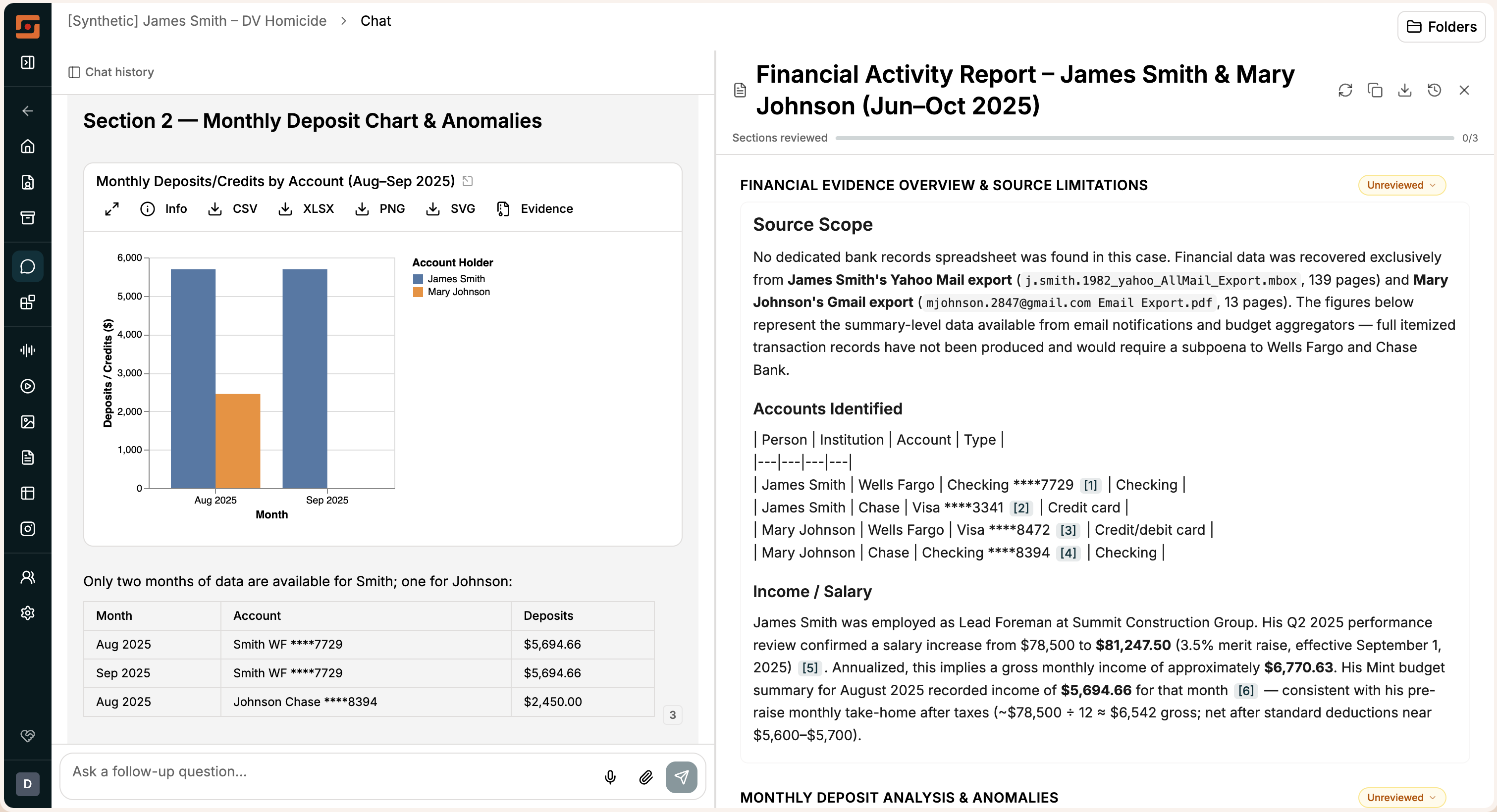
Task: Click the handshake heart icon
Action: coord(27,736)
